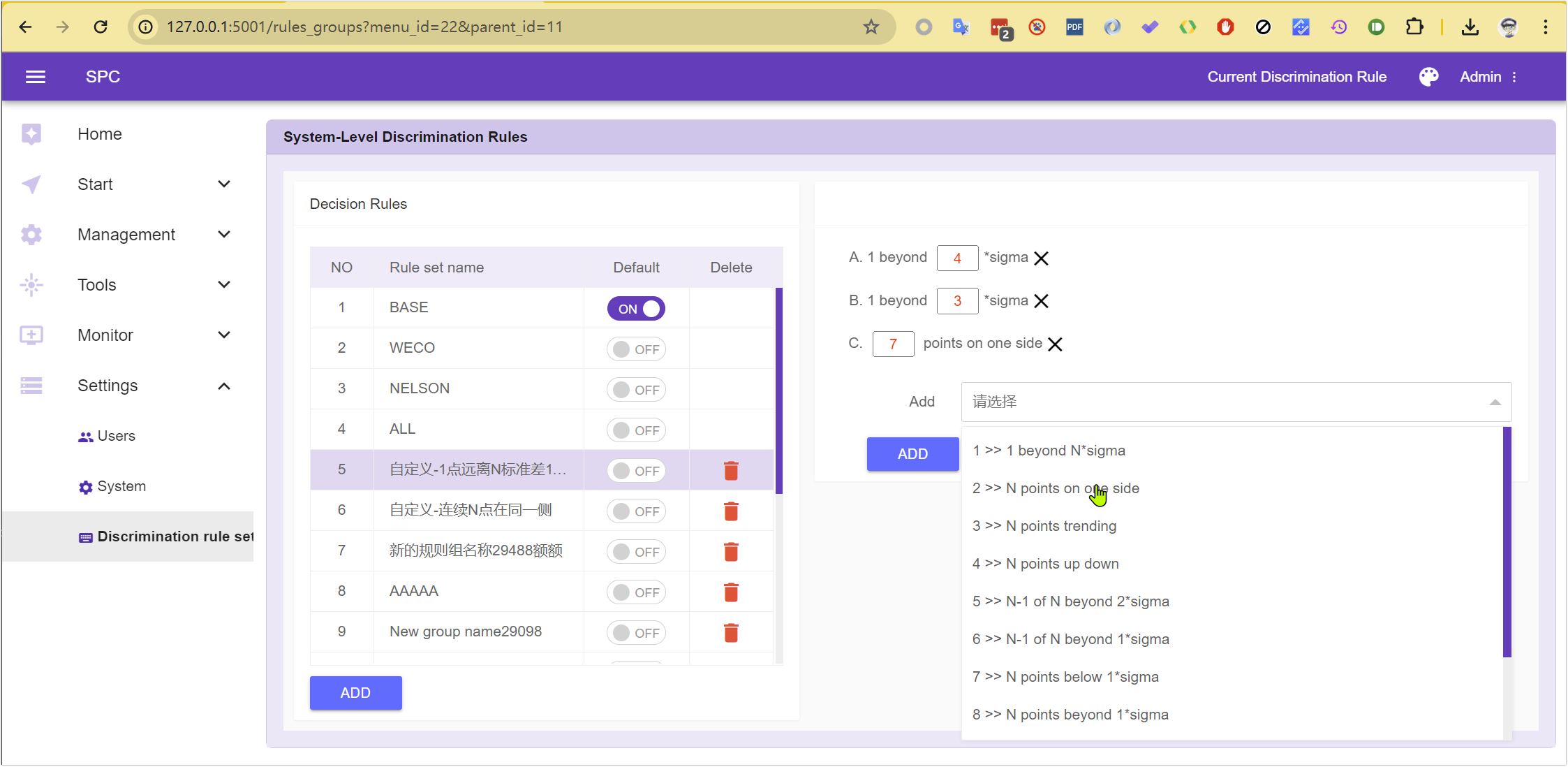Enable WECO as default rule set
This screenshot has height=767, width=1568.
pyautogui.click(x=636, y=349)
